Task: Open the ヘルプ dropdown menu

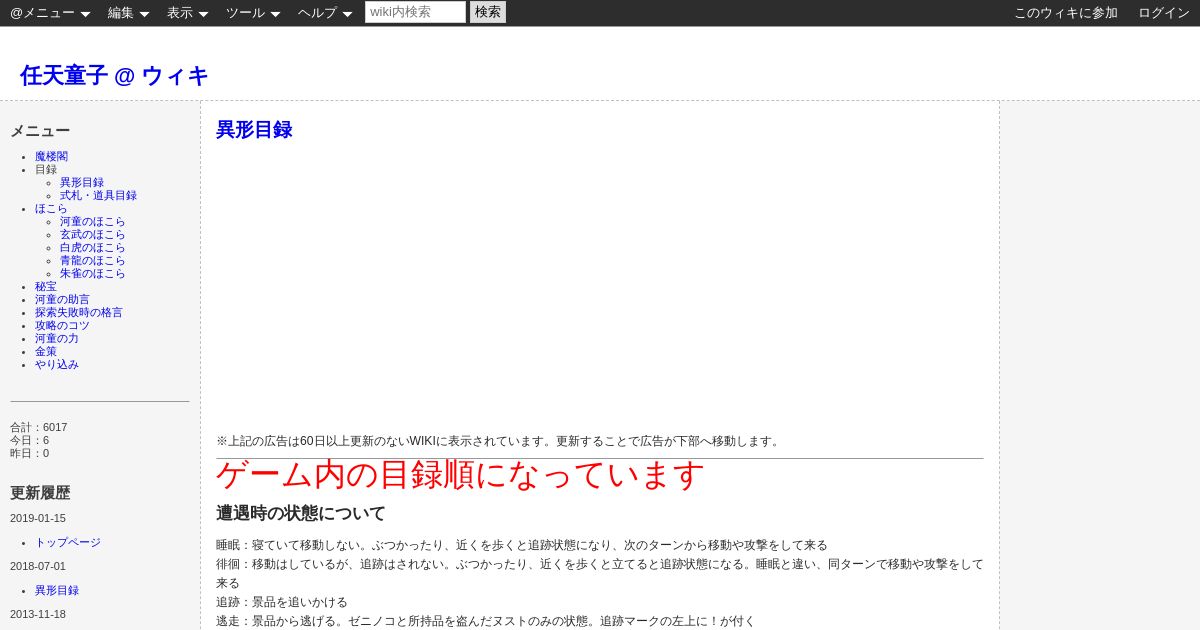Action: click(325, 13)
